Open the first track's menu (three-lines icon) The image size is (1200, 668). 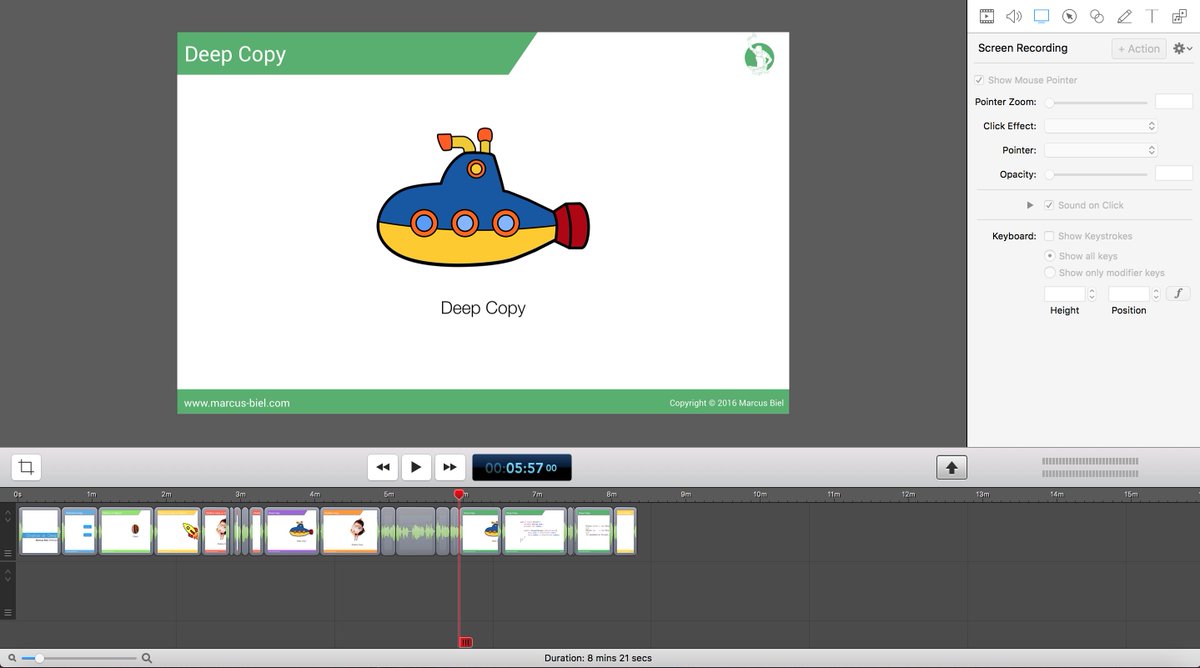click(x=8, y=553)
